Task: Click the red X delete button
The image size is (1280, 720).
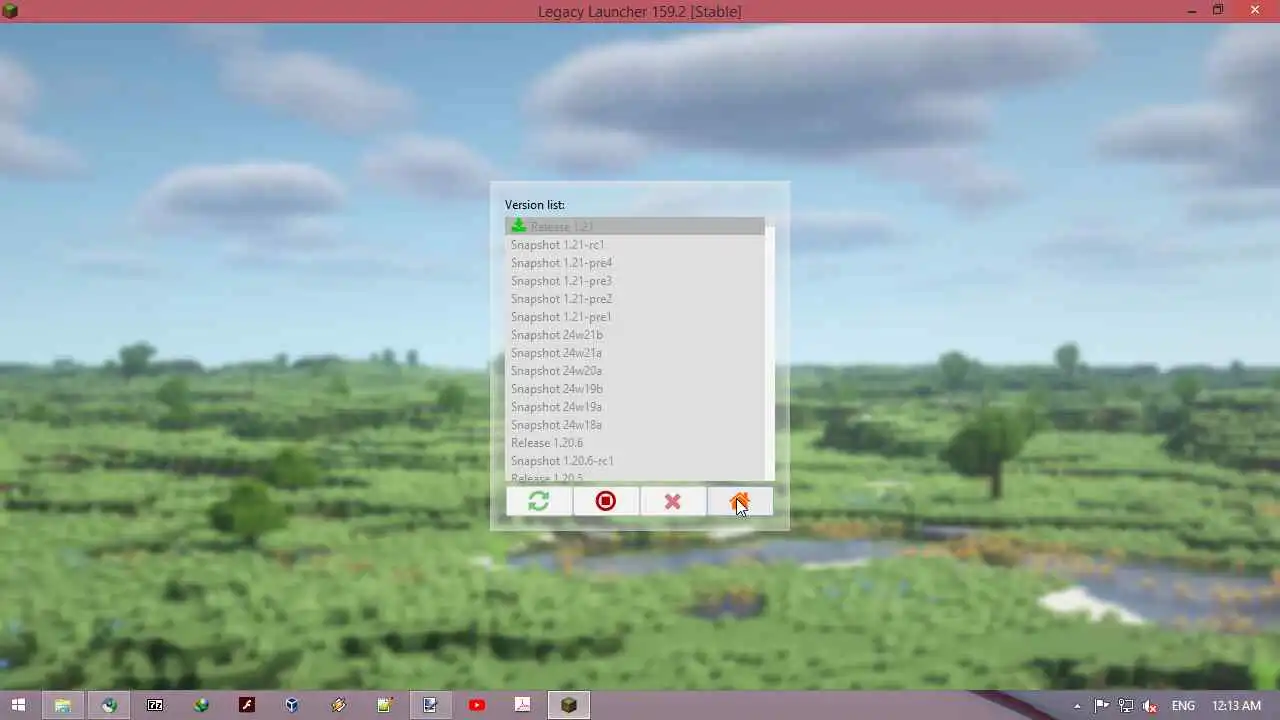Action: point(673,501)
